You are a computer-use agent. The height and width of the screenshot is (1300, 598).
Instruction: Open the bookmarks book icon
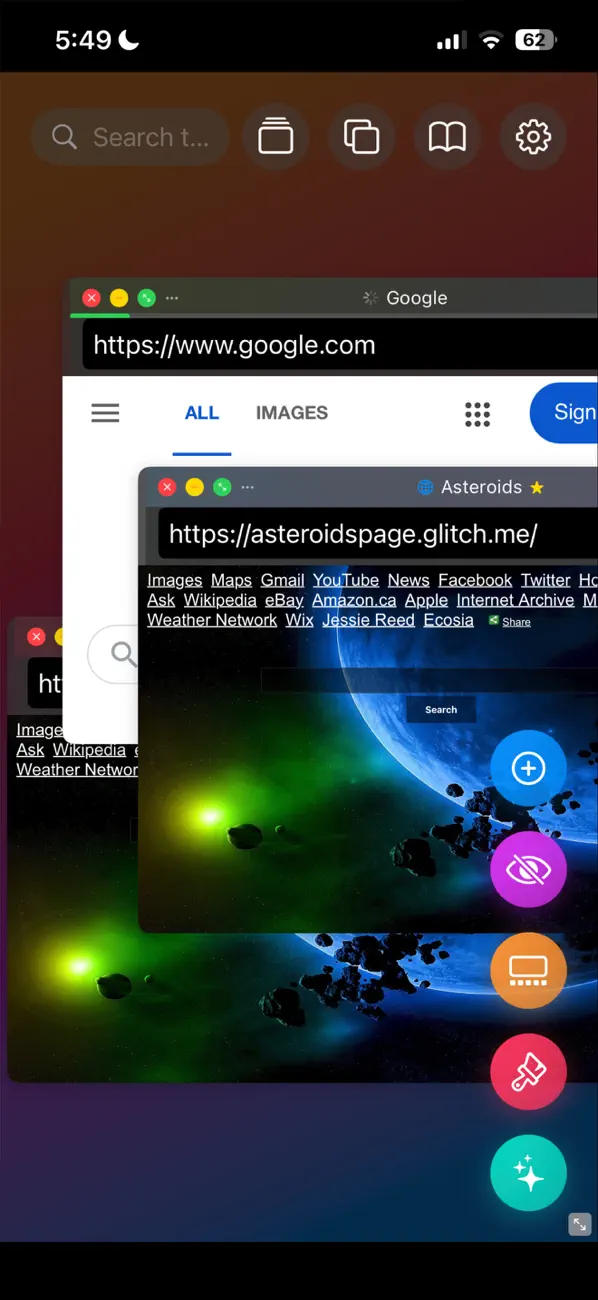coord(447,137)
